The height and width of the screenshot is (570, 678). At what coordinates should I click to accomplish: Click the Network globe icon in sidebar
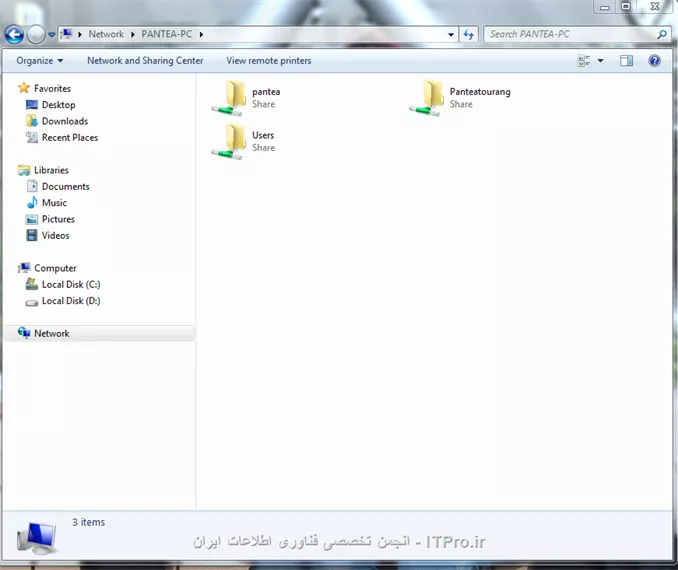(24, 333)
